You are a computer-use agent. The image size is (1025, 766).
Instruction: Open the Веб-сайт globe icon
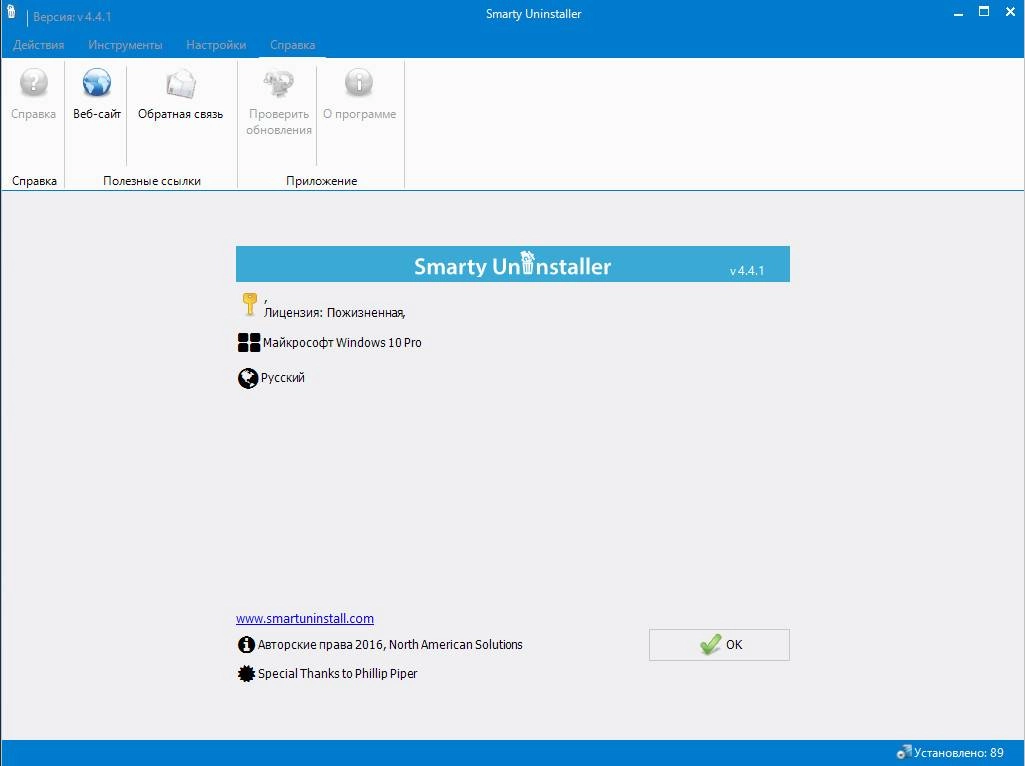[x=97, y=83]
